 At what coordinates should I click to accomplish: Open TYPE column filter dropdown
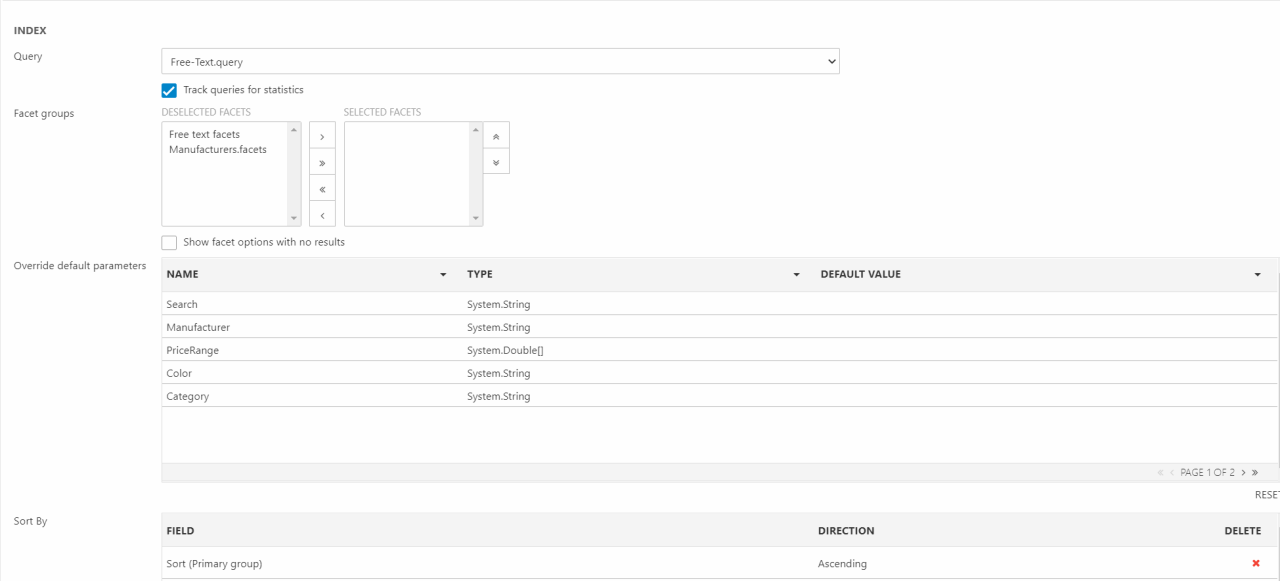797,275
